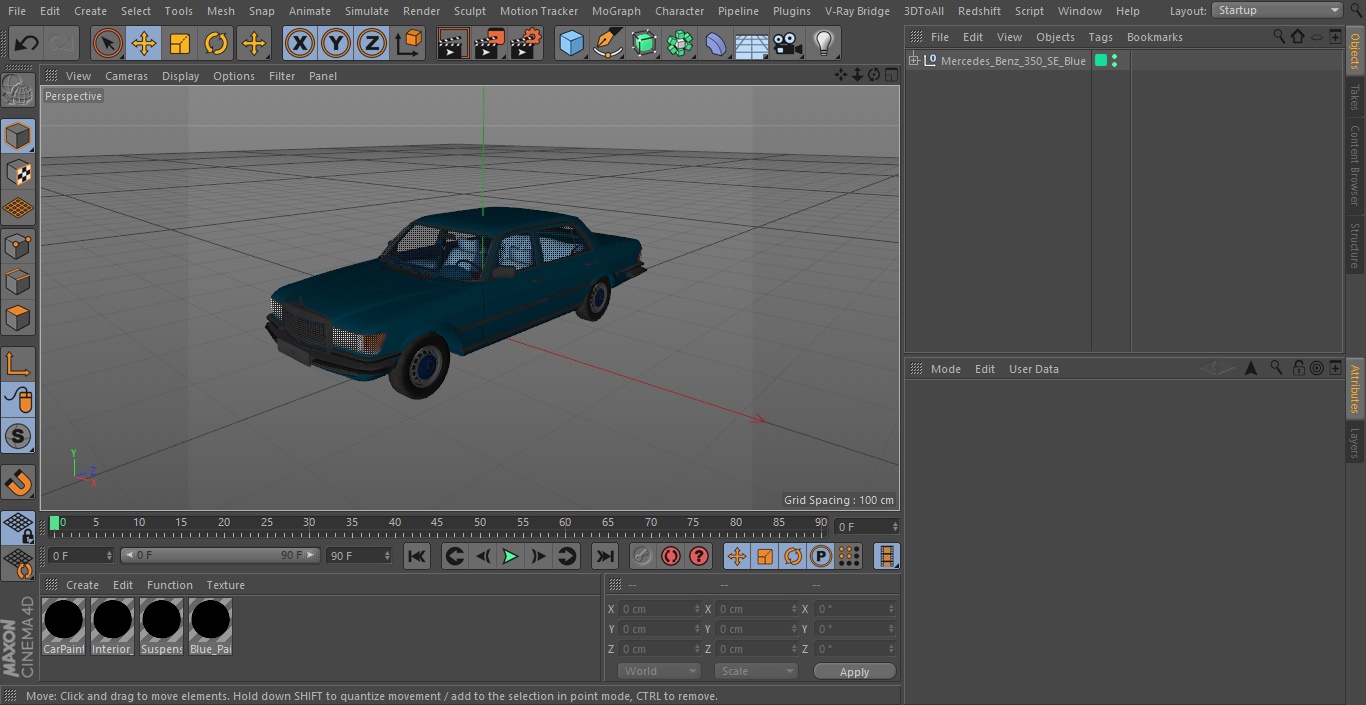This screenshot has width=1366, height=705.
Task: Switch to Texture mode checkerboard icon
Action: (18, 172)
